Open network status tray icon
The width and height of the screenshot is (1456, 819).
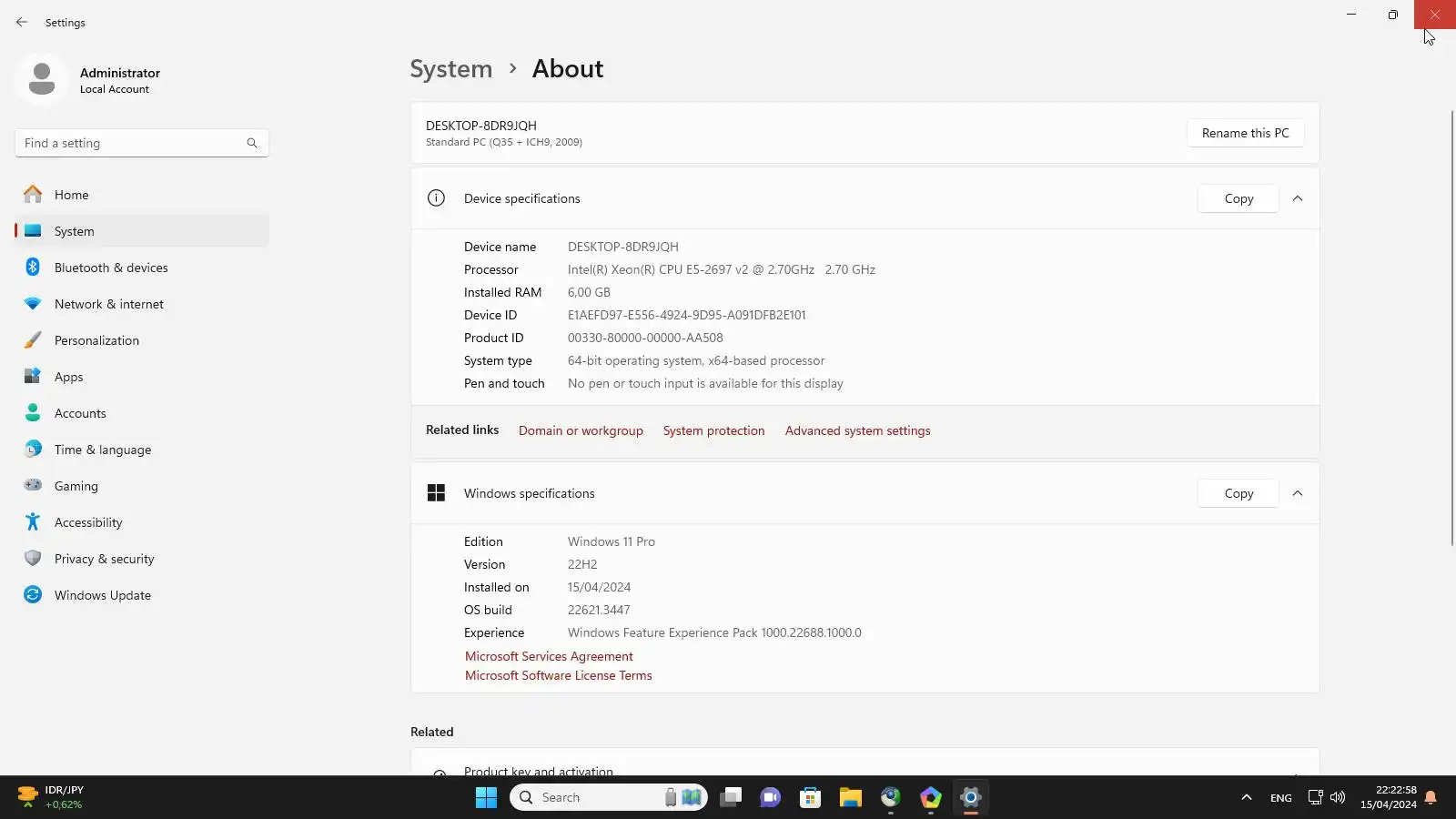coord(1315,797)
